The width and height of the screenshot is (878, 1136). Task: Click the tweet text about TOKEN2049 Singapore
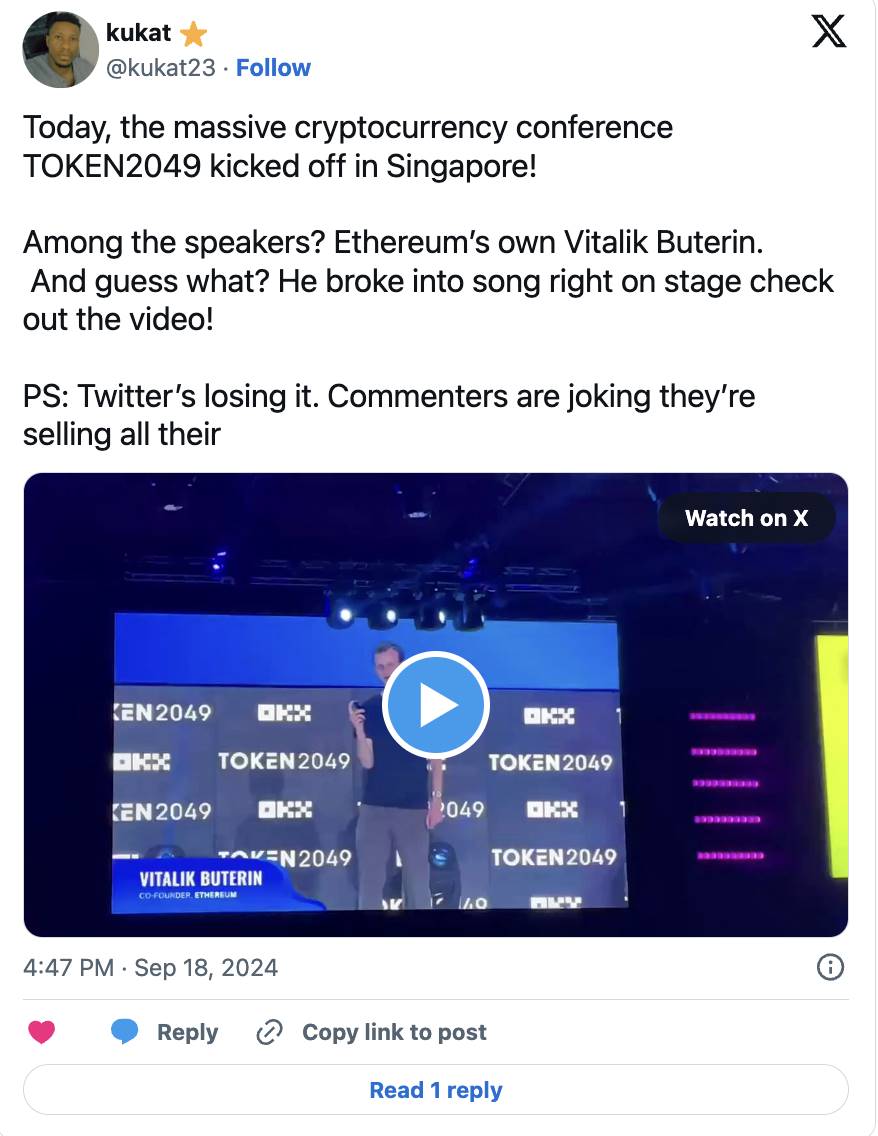point(348,146)
